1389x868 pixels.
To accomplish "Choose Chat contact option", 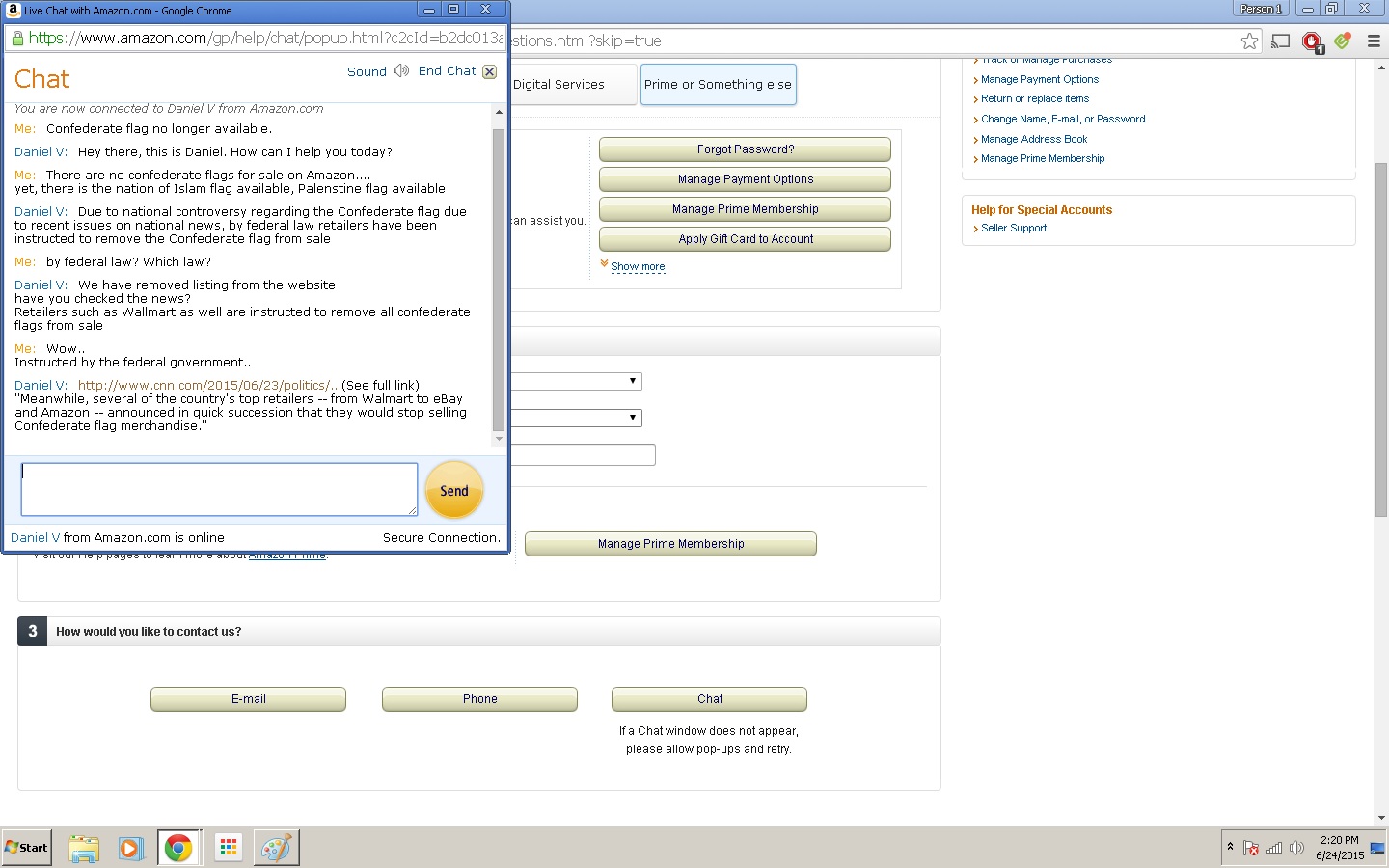I will tap(709, 699).
